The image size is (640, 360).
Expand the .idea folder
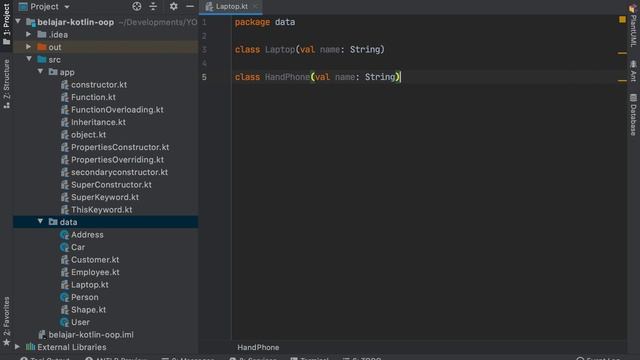(29, 34)
